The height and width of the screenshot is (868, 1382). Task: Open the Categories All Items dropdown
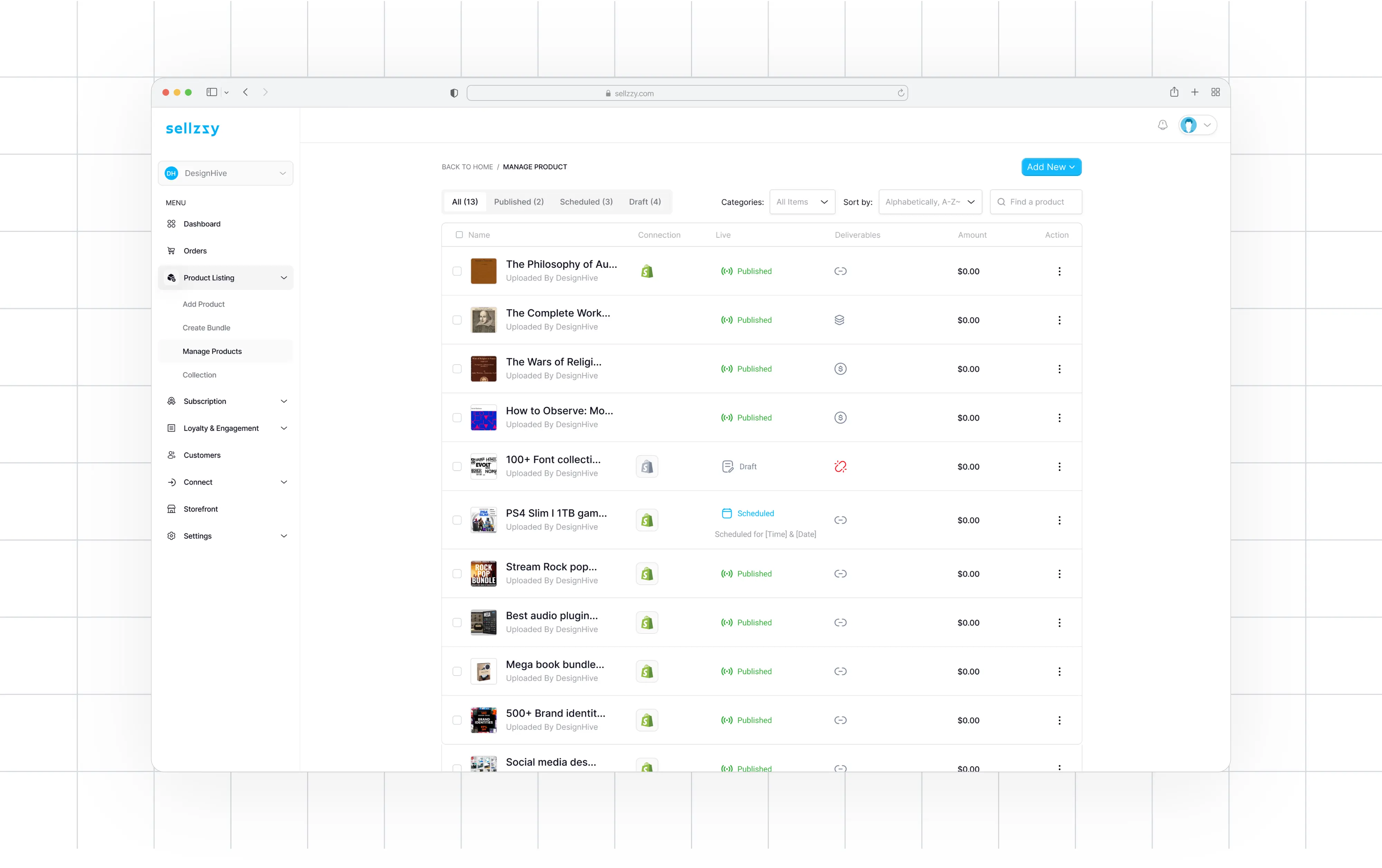(802, 201)
